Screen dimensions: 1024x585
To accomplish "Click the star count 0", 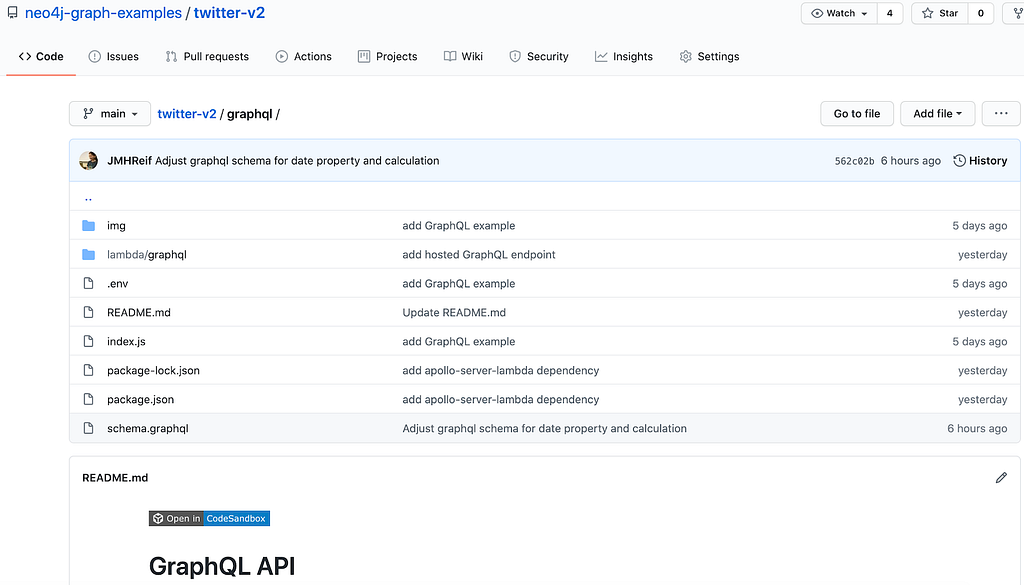I will (980, 13).
